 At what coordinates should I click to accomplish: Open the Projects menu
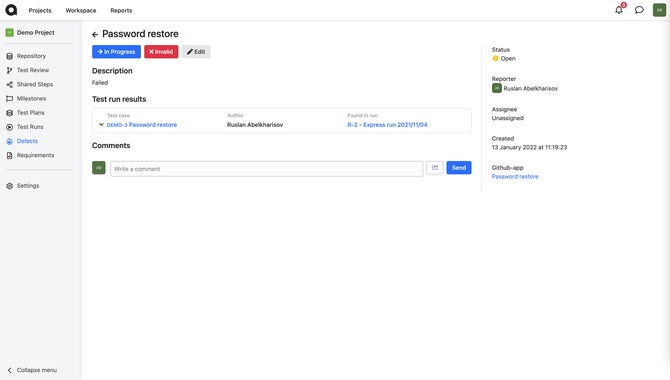tap(40, 10)
